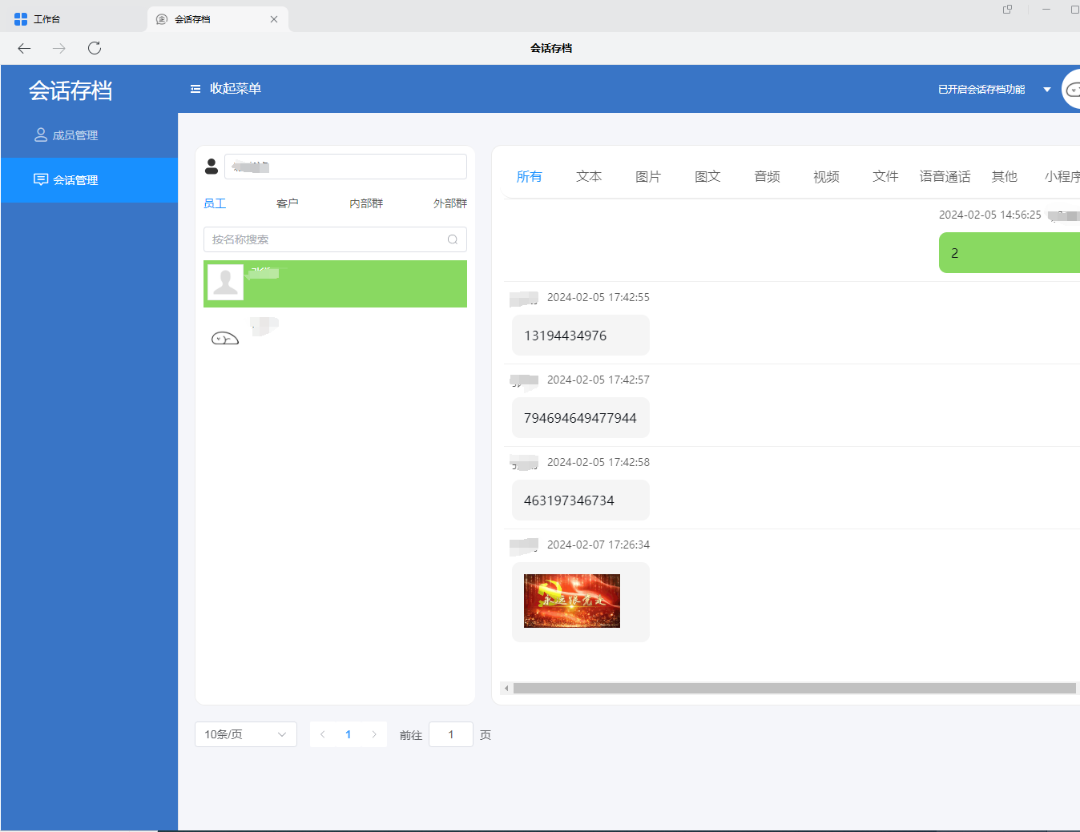Click the 收起菜单 collapse menu icon
Viewport: 1080px width, 832px height.
tap(195, 89)
